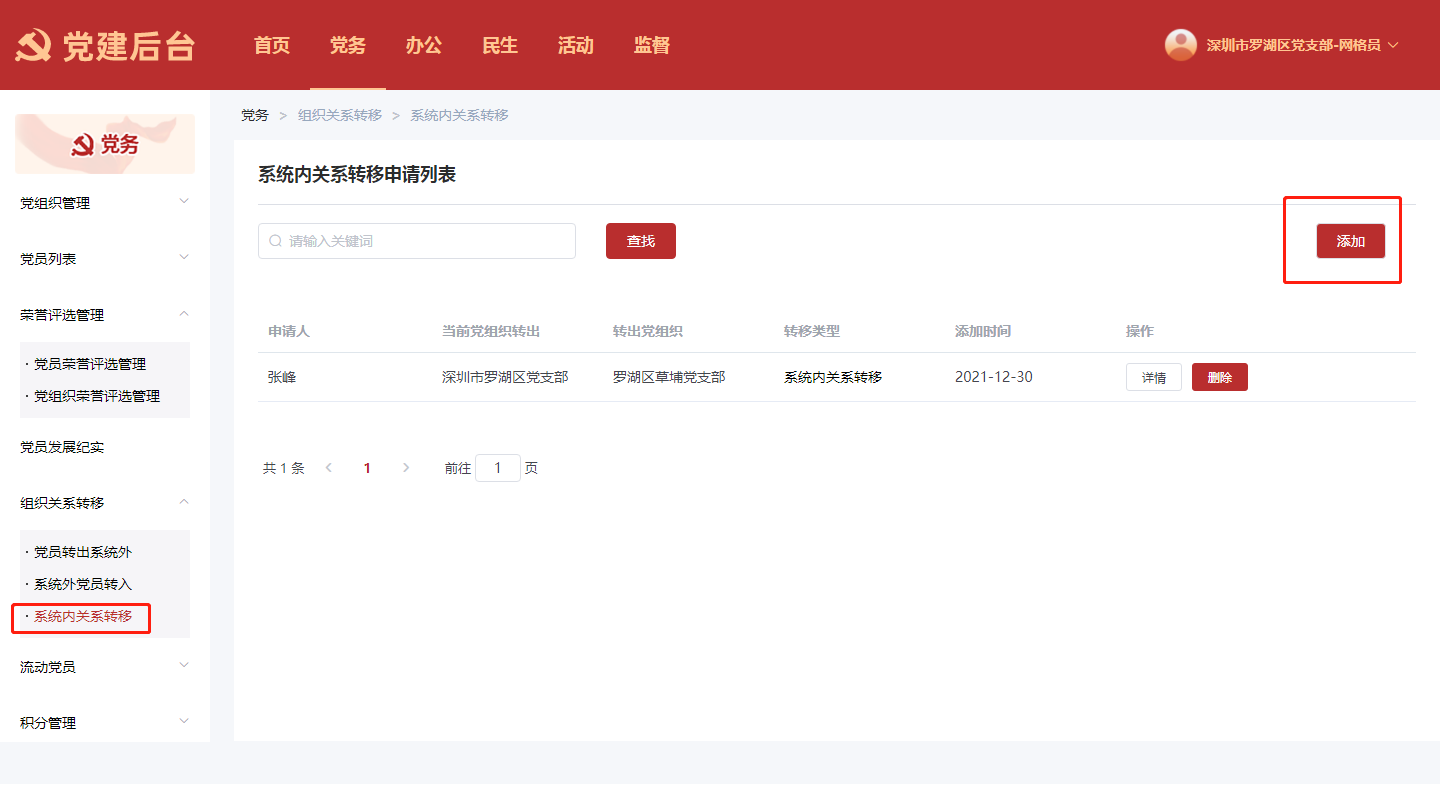
Task: Click the 查找 search button
Action: tap(640, 241)
